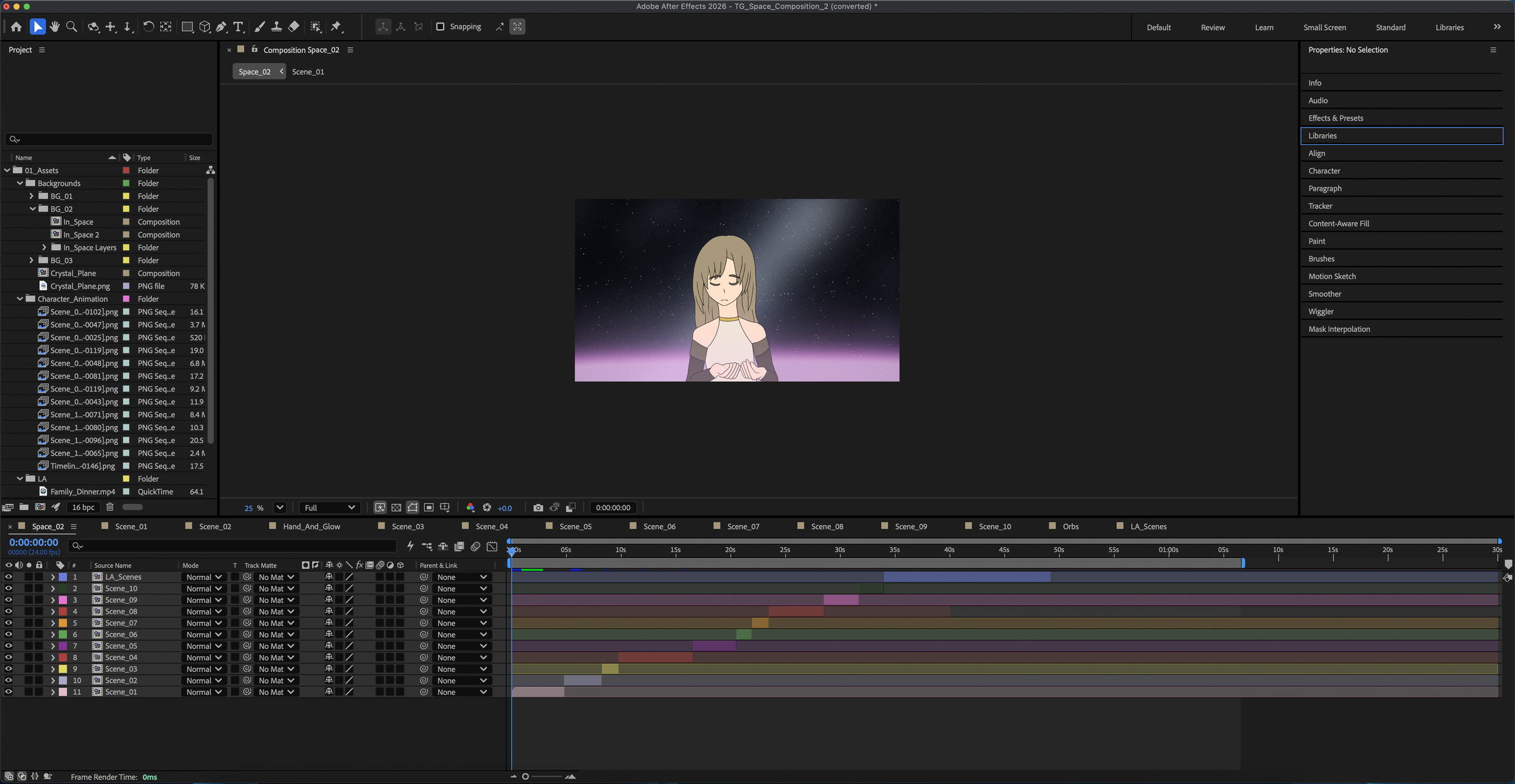Hide the Scene_10 layer using its eye
1515x784 pixels.
point(8,588)
